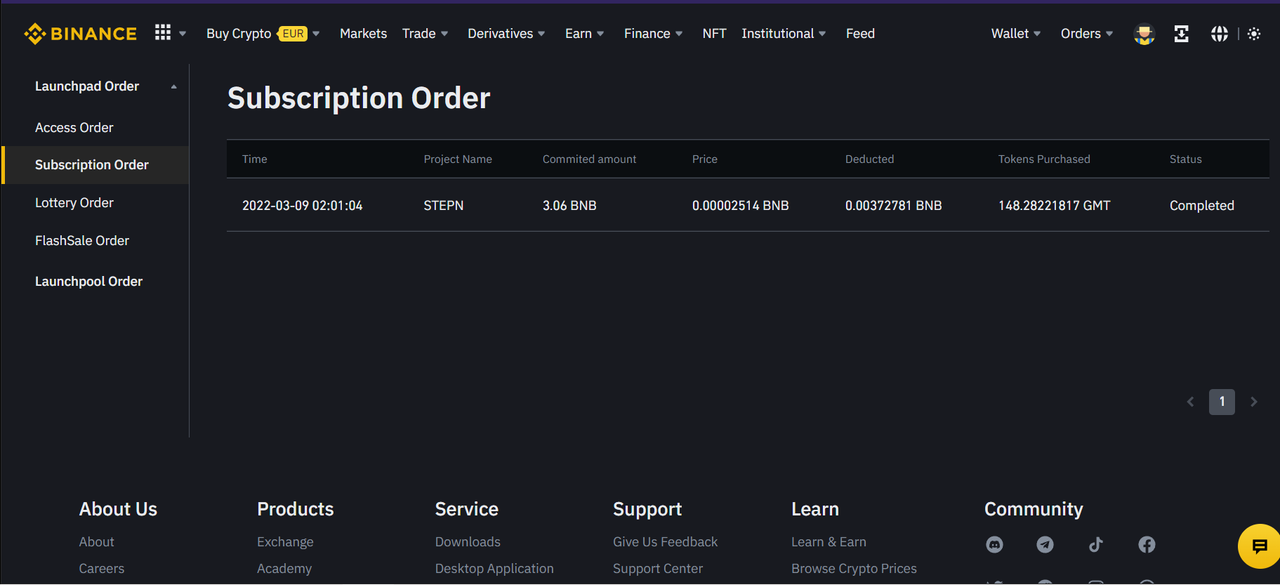The height and width of the screenshot is (585, 1280).
Task: Open the Academy footer link
Action: 284,569
